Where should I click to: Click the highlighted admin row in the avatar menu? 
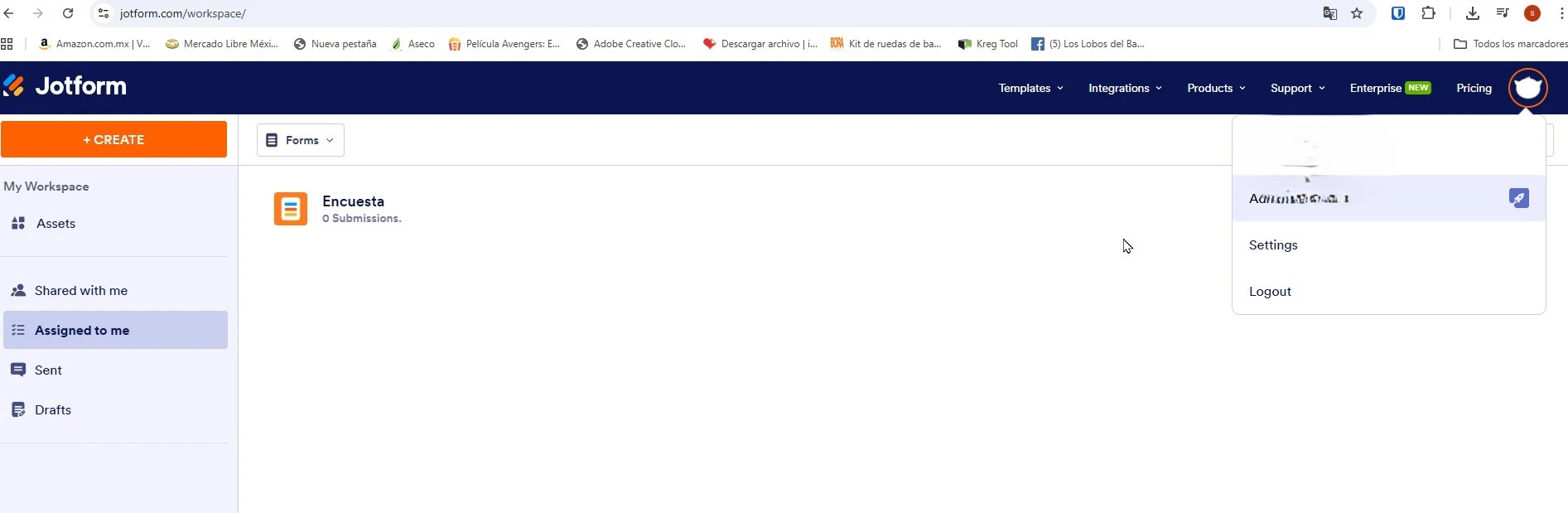tap(1388, 198)
